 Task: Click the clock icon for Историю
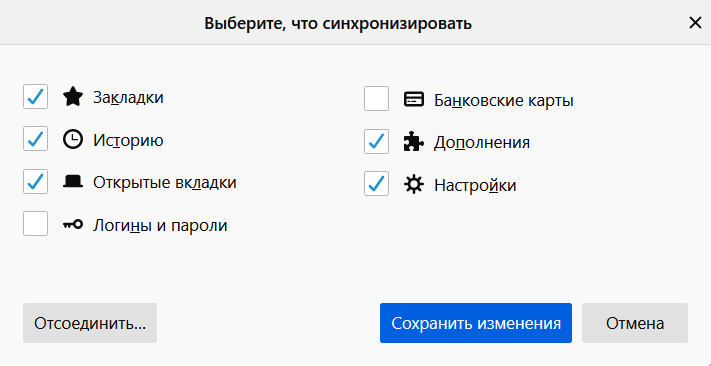point(73,140)
